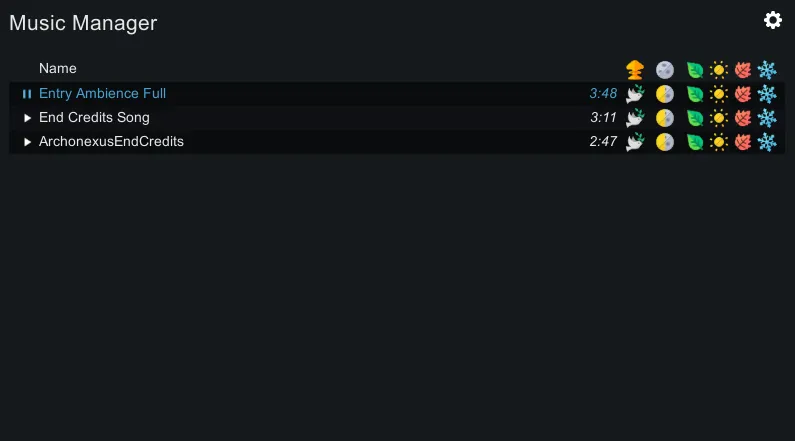Play the ArchonexusEndCredits track

tap(27, 142)
